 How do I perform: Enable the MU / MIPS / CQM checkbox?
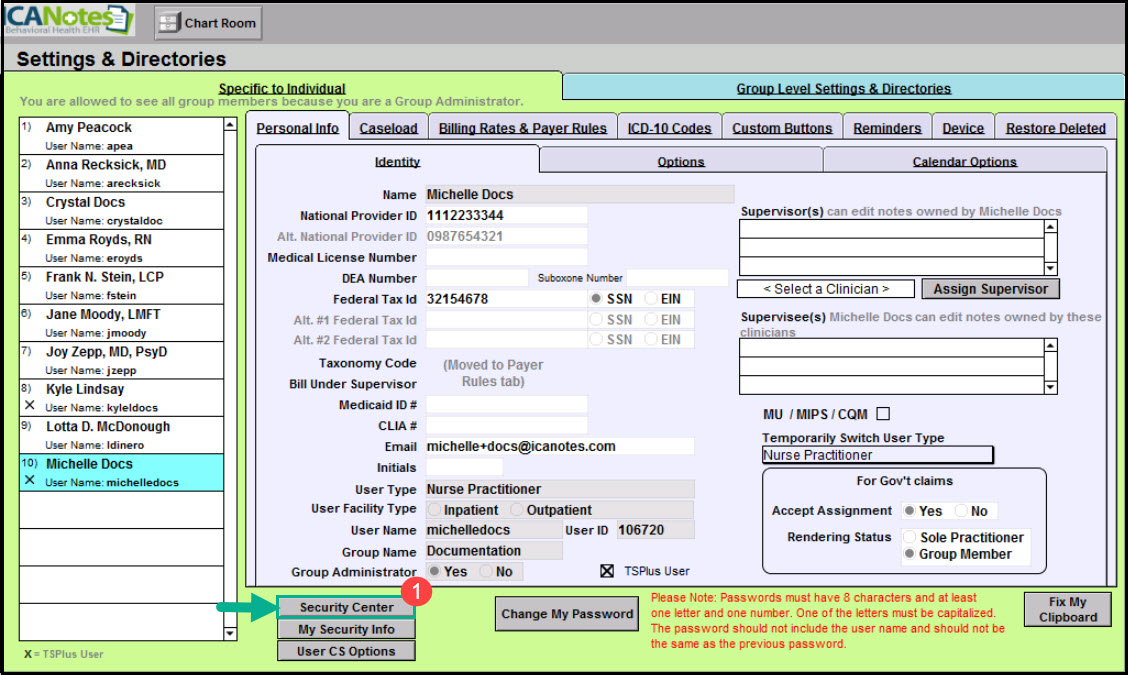coord(882,414)
